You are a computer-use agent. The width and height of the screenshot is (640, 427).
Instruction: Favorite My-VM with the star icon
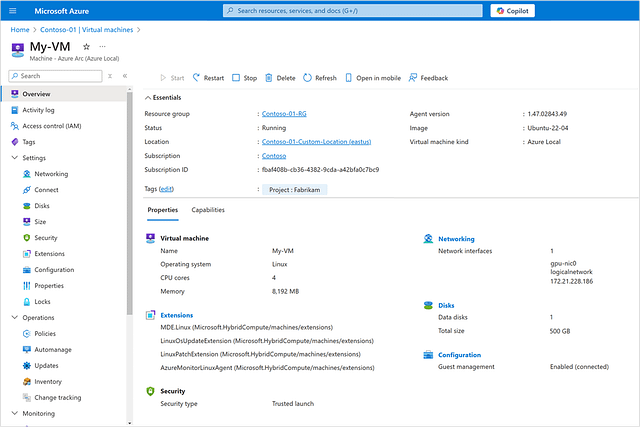pyautogui.click(x=86, y=47)
